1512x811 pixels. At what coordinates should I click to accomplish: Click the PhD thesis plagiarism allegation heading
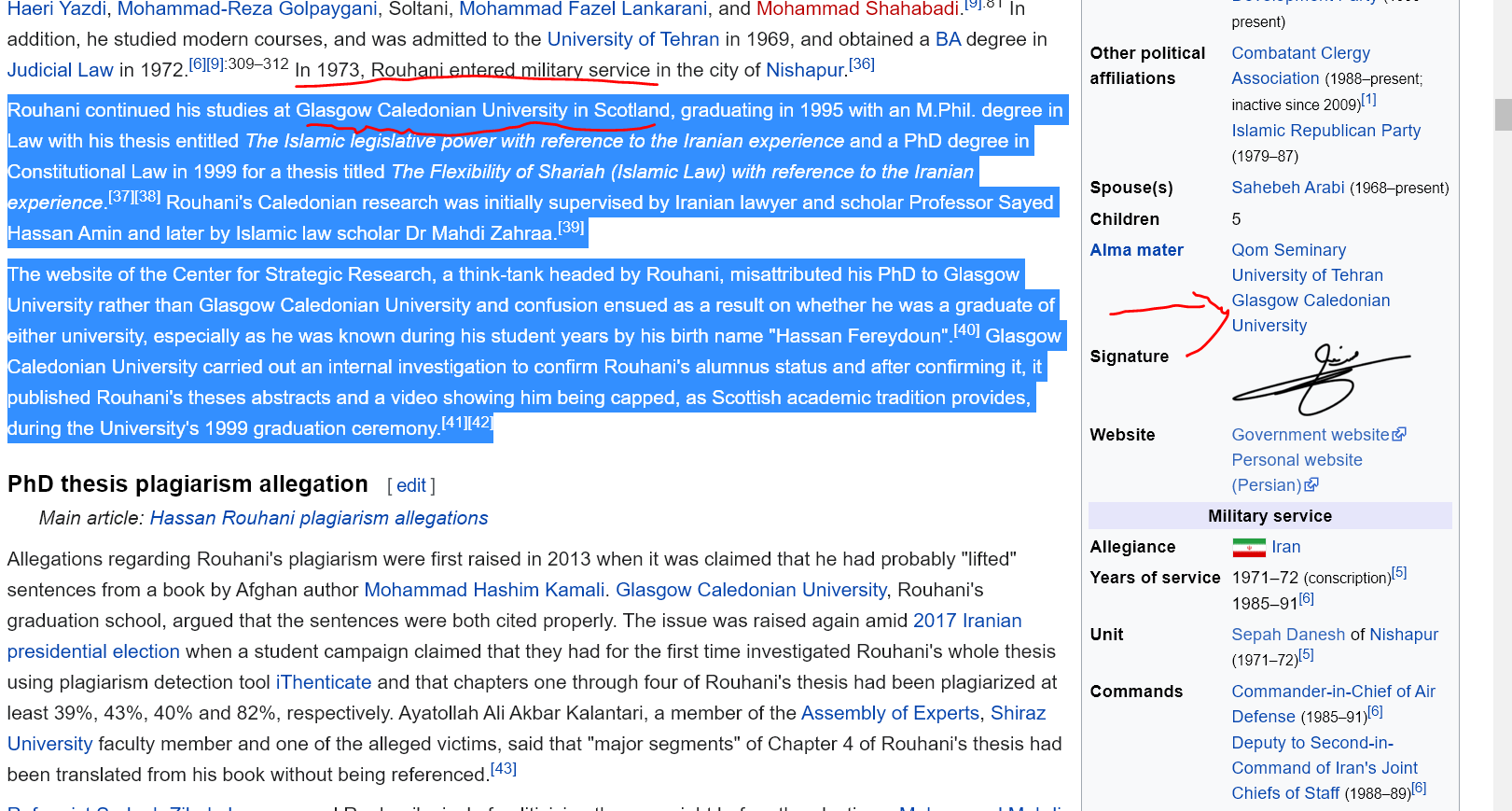pyautogui.click(x=187, y=484)
